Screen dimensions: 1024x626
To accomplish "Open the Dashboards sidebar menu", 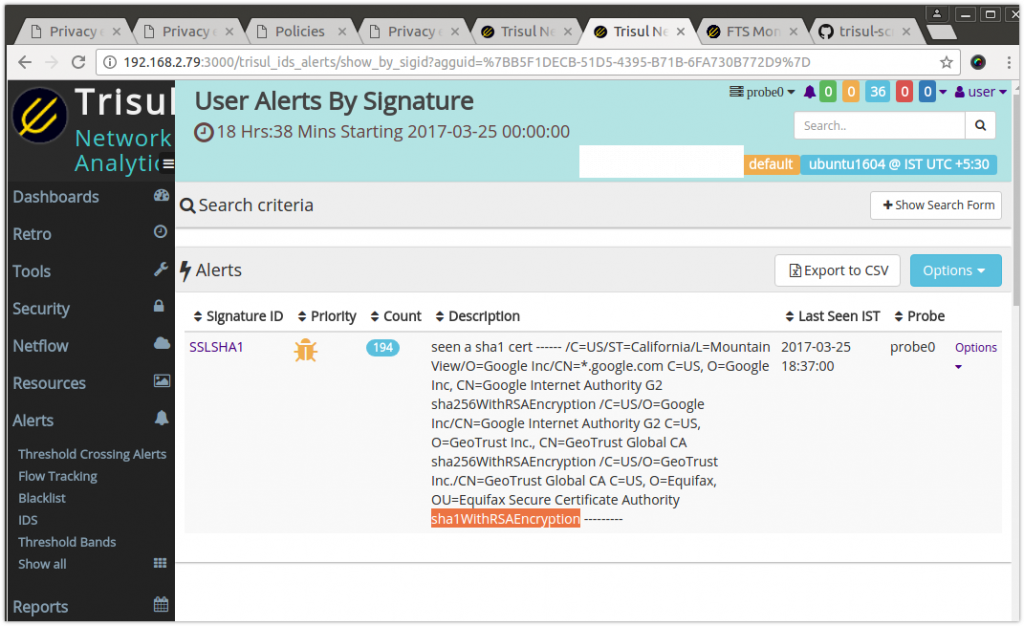I will (90, 196).
